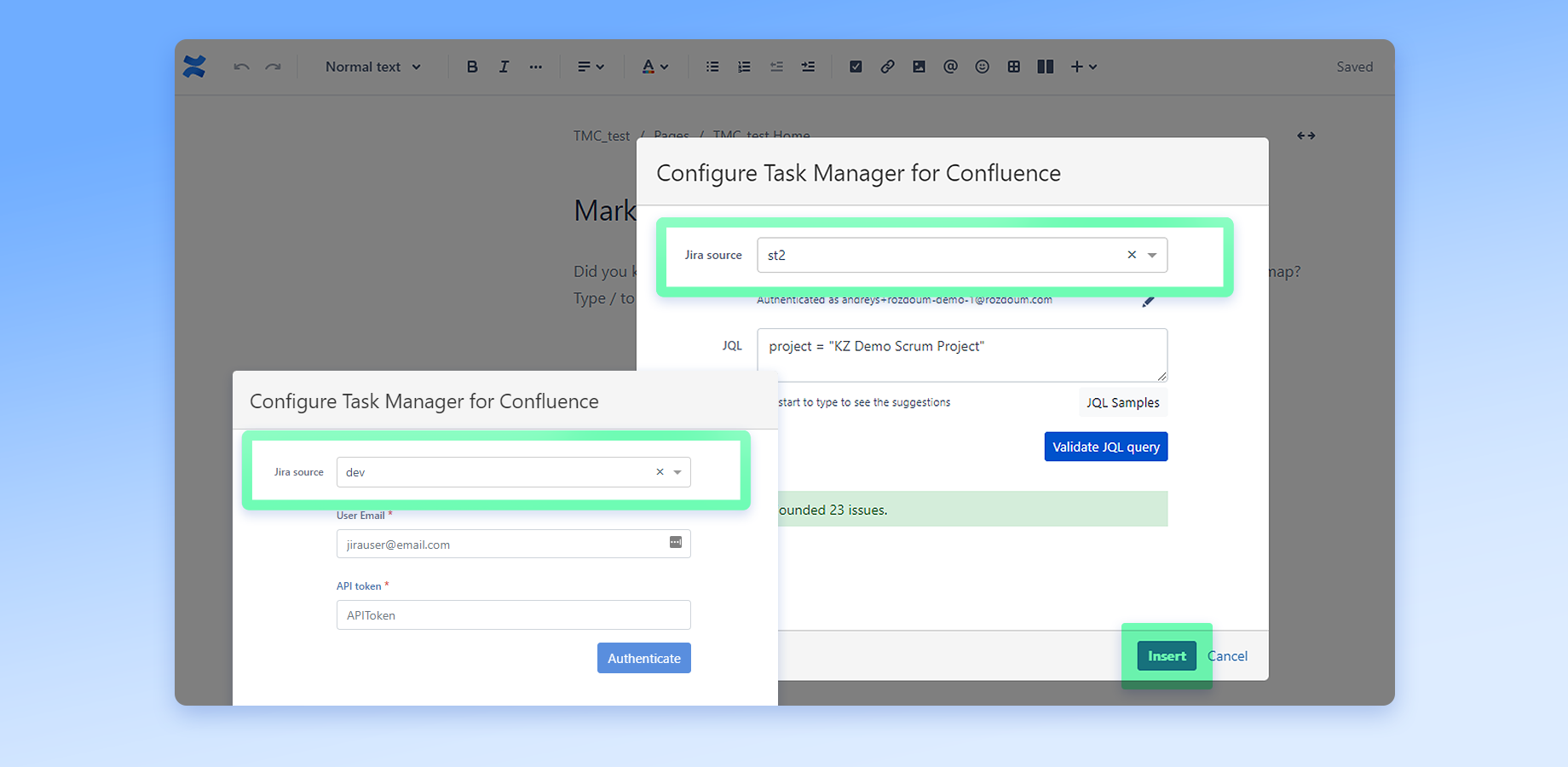
Task: Click the indent icon
Action: [x=808, y=66]
